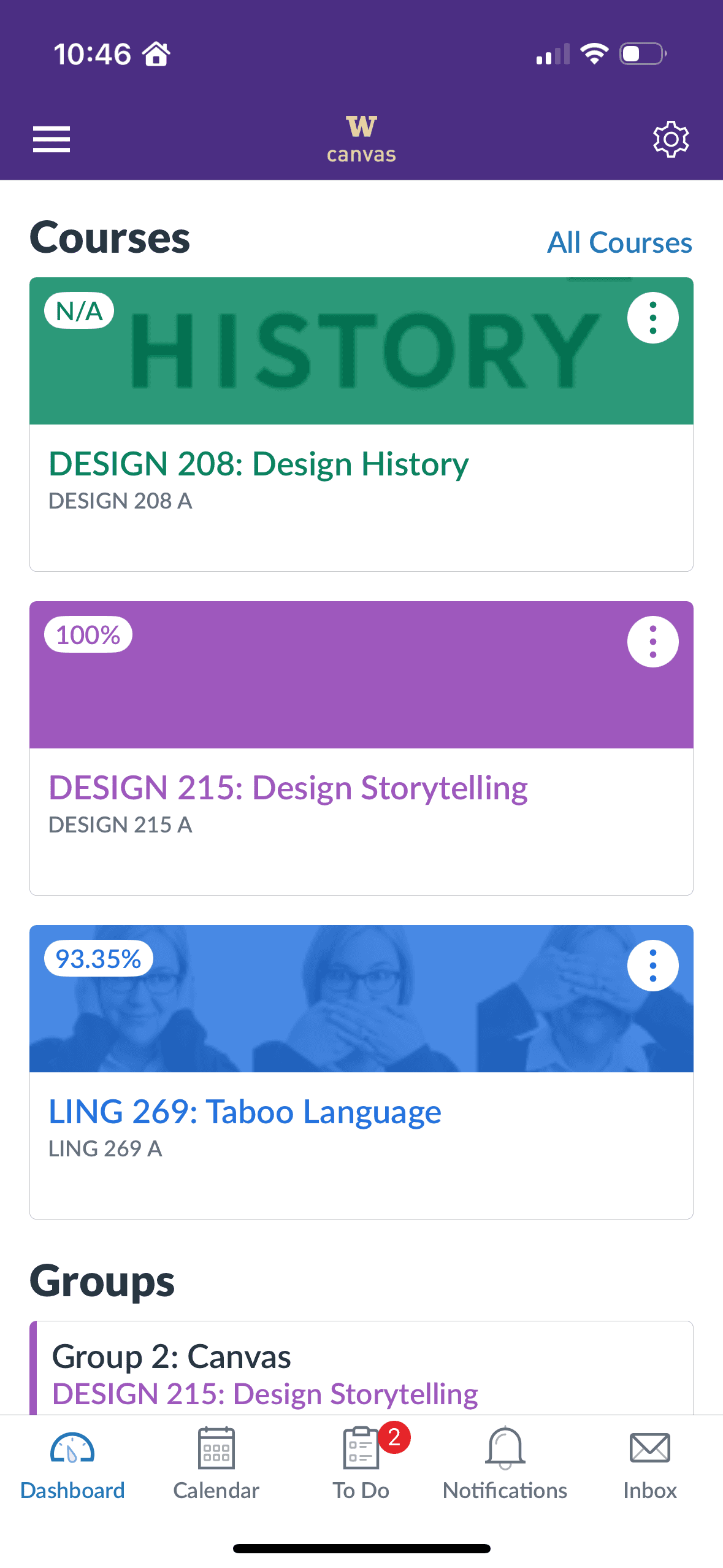
Task: View Notifications from the bottom bar
Action: point(505,1472)
